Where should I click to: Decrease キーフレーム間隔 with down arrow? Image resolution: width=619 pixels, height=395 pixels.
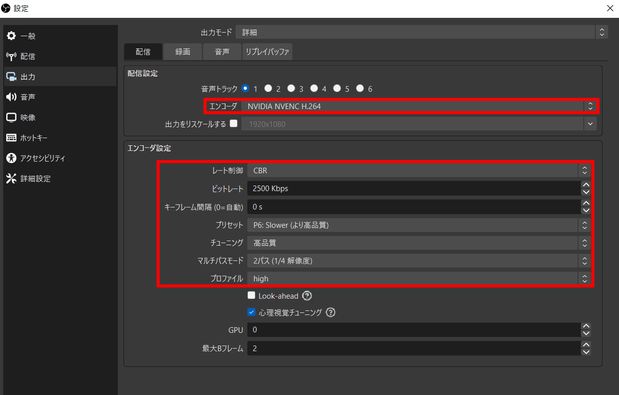click(586, 210)
